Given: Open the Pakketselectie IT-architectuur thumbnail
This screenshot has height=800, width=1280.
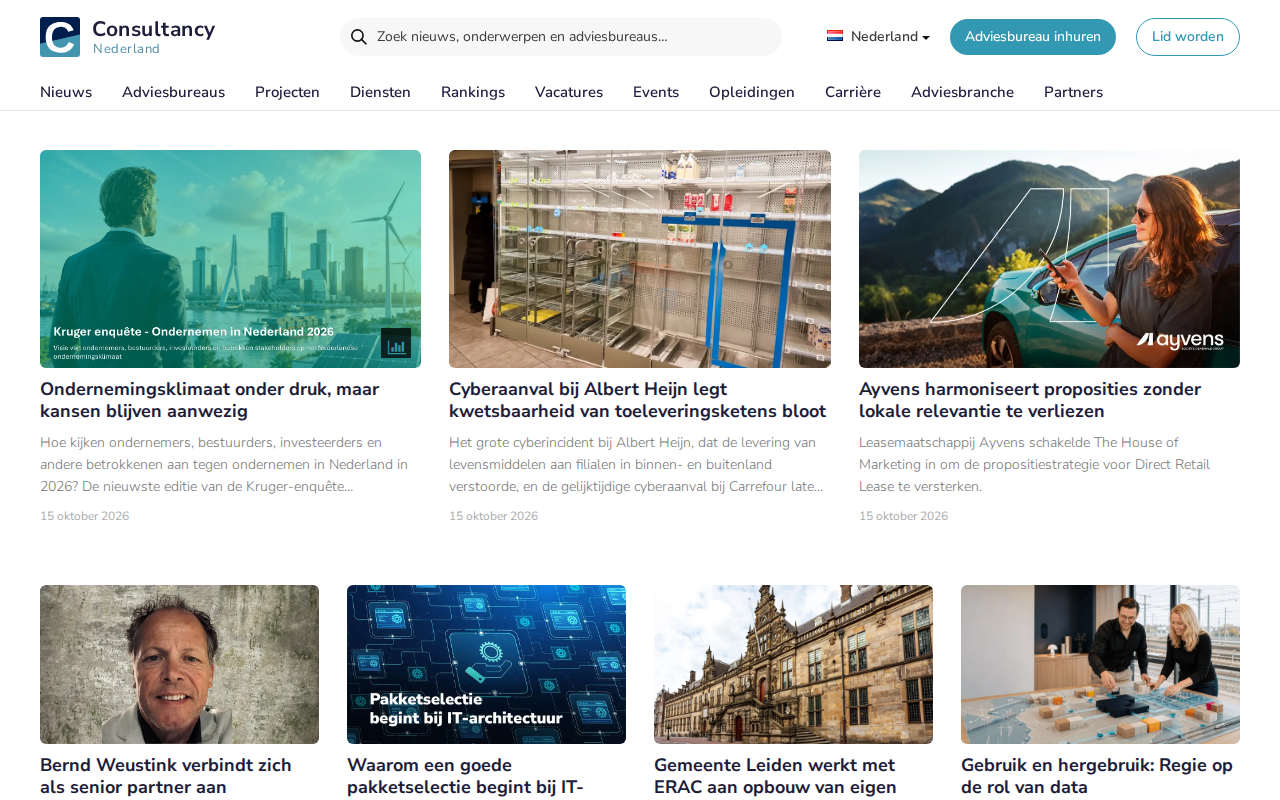Looking at the screenshot, I should [x=486, y=664].
